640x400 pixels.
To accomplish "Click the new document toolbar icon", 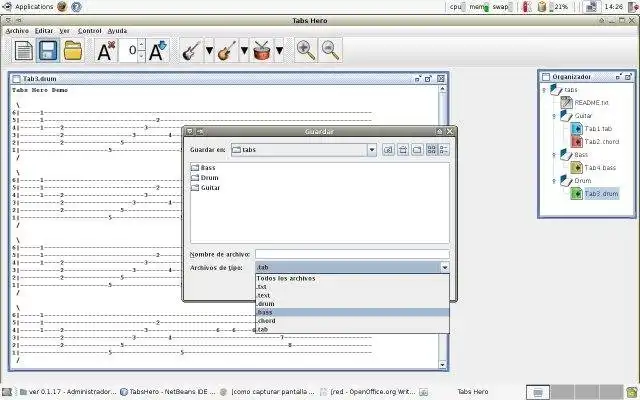I will click(24, 51).
